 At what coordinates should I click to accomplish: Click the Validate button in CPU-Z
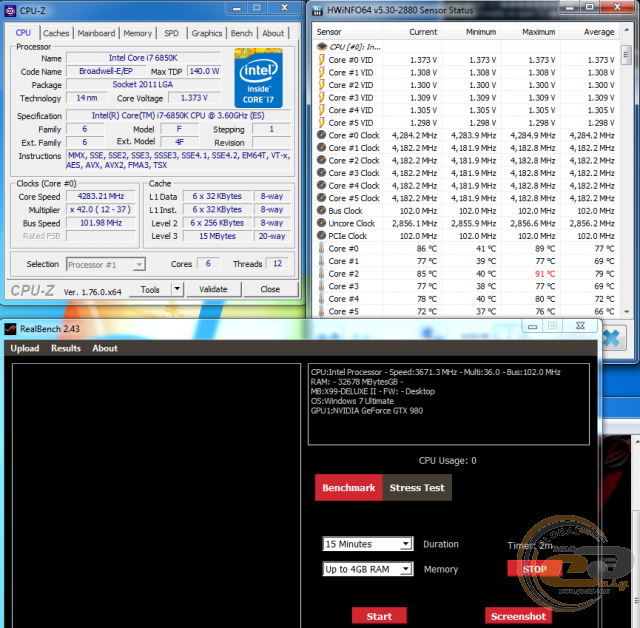[213, 289]
